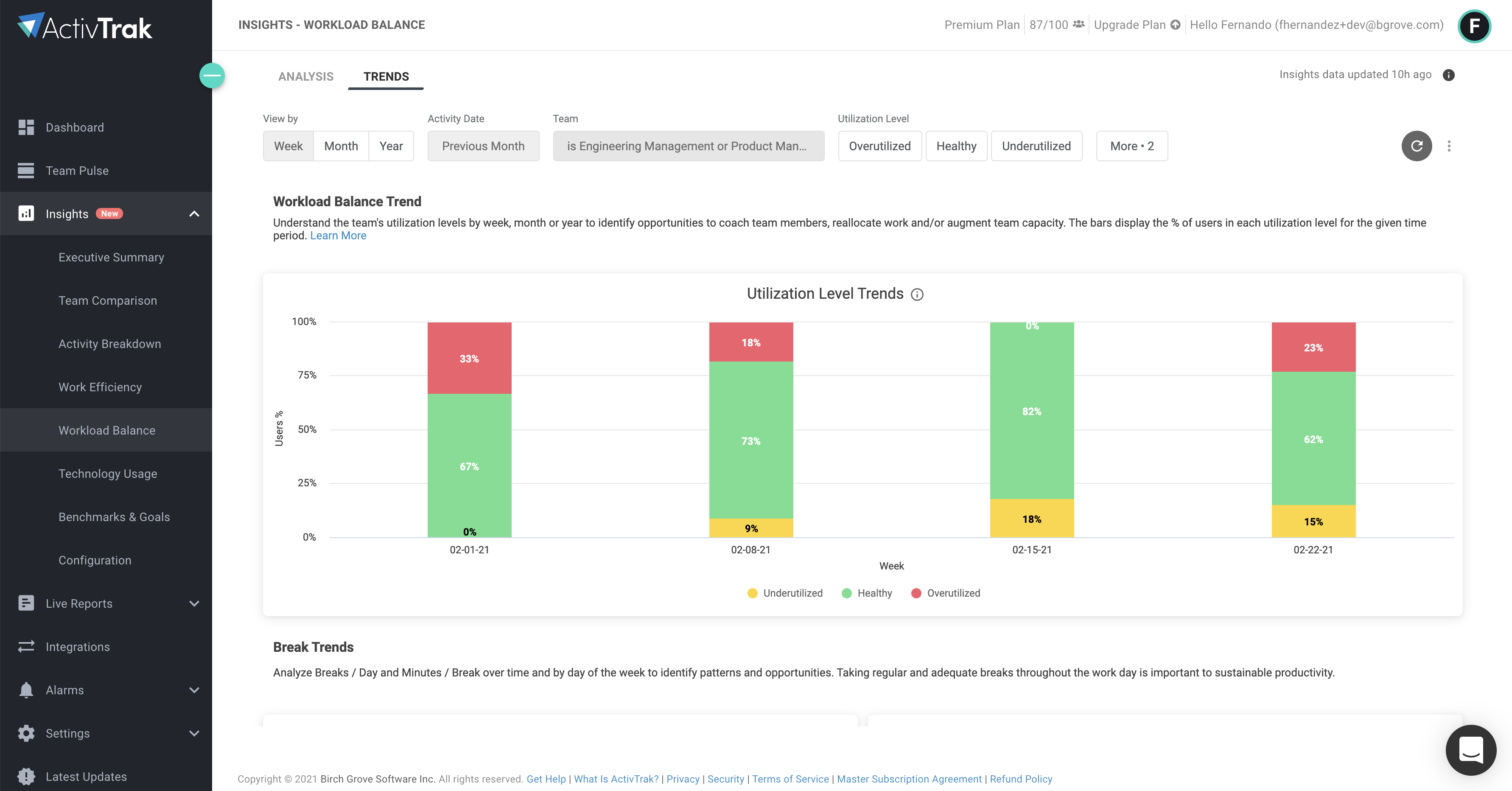
Task: Toggle the Healthy utilization filter
Action: tap(956, 146)
